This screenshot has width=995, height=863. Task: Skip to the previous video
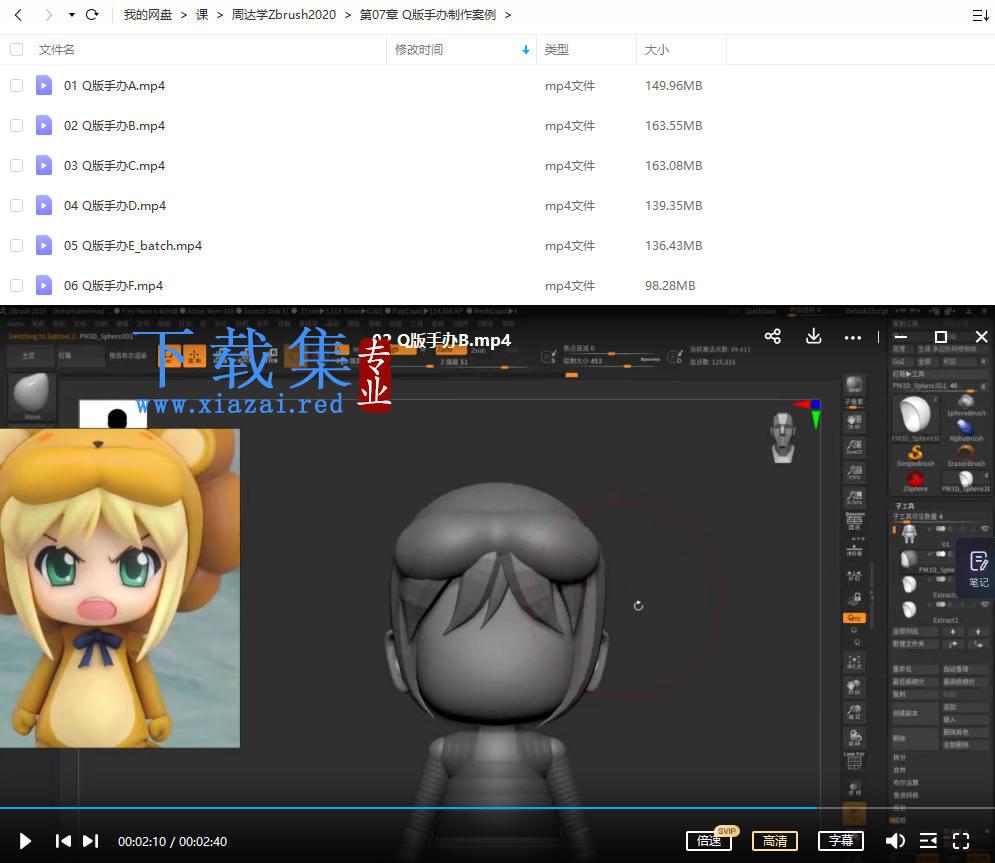63,841
